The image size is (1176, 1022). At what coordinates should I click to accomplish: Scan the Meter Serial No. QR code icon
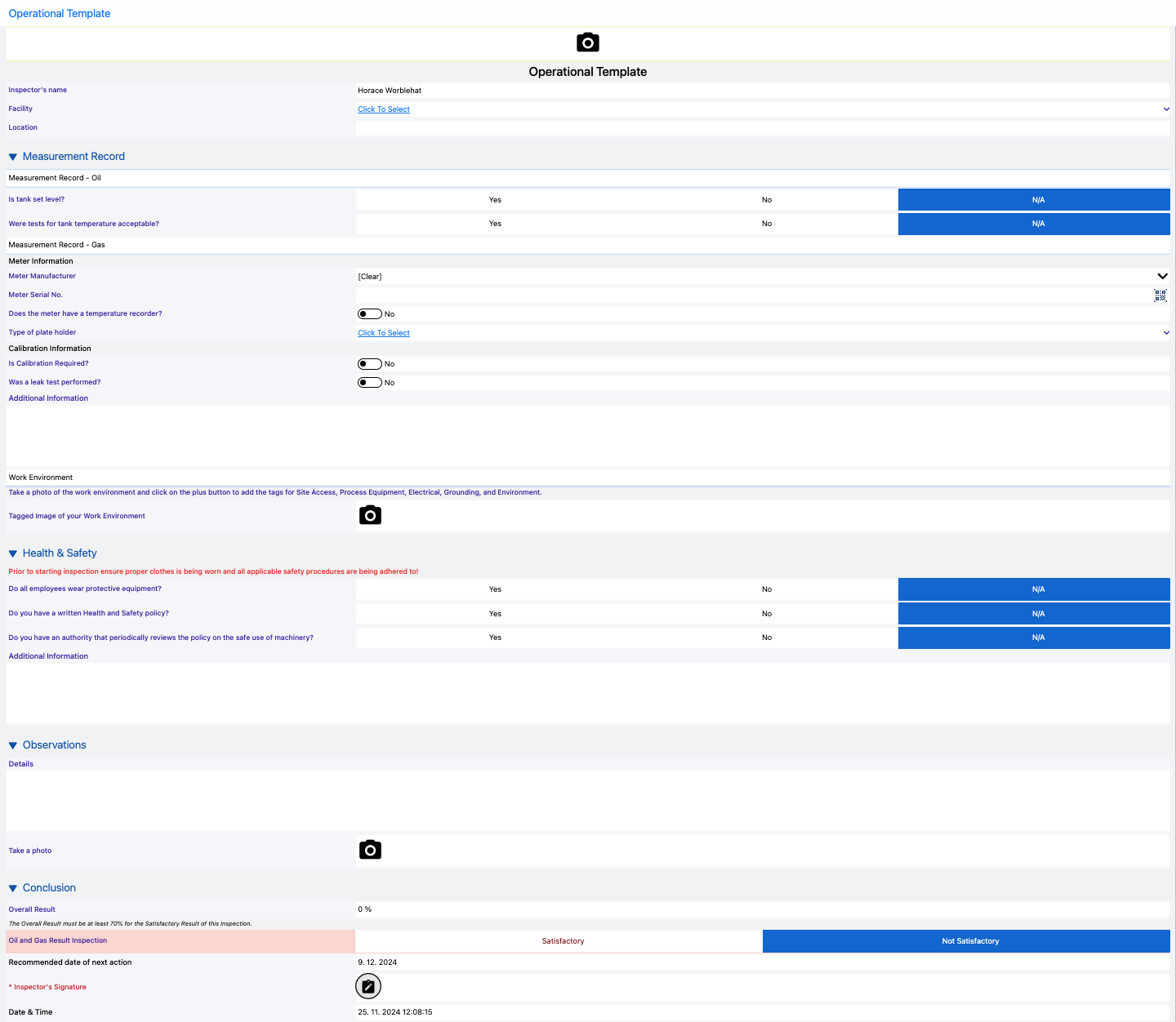(x=1160, y=295)
